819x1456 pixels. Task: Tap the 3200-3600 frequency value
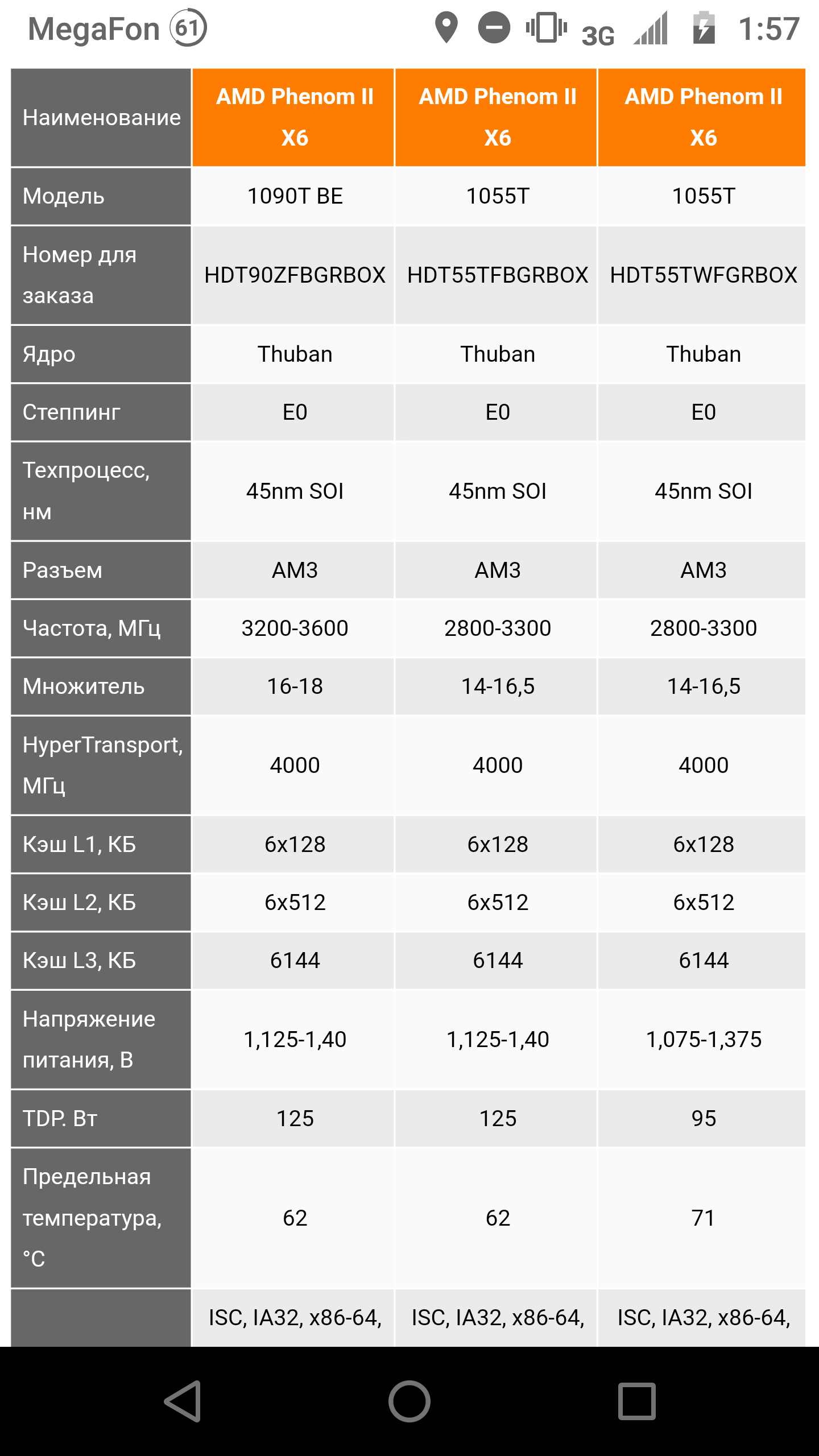pyautogui.click(x=294, y=628)
